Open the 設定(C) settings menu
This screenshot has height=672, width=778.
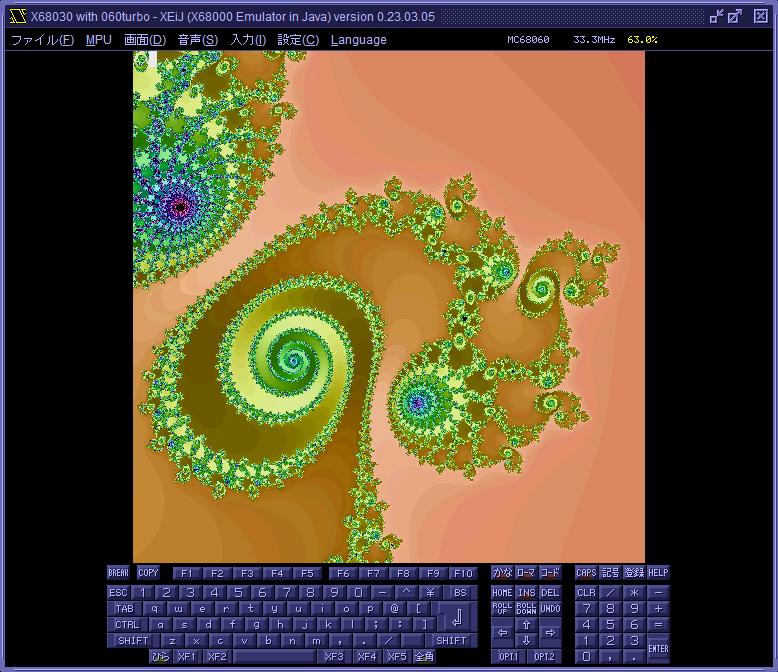[298, 40]
